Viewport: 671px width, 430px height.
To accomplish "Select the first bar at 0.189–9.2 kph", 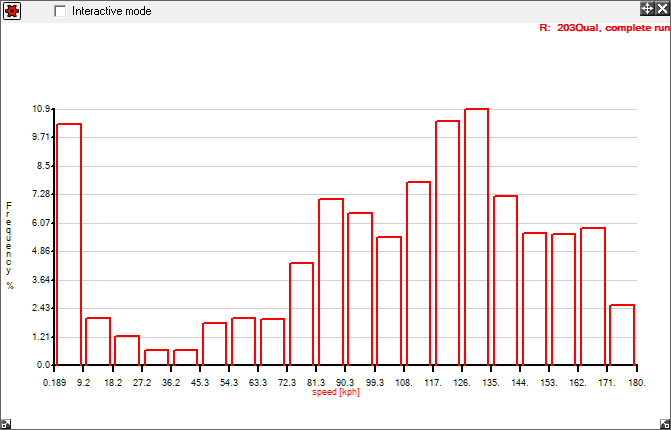I will tap(69, 244).
